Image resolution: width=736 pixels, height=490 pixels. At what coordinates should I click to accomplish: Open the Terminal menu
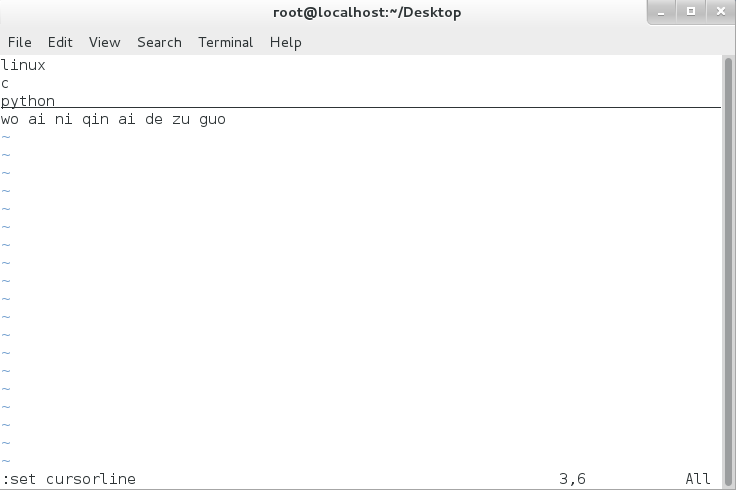pos(225,42)
